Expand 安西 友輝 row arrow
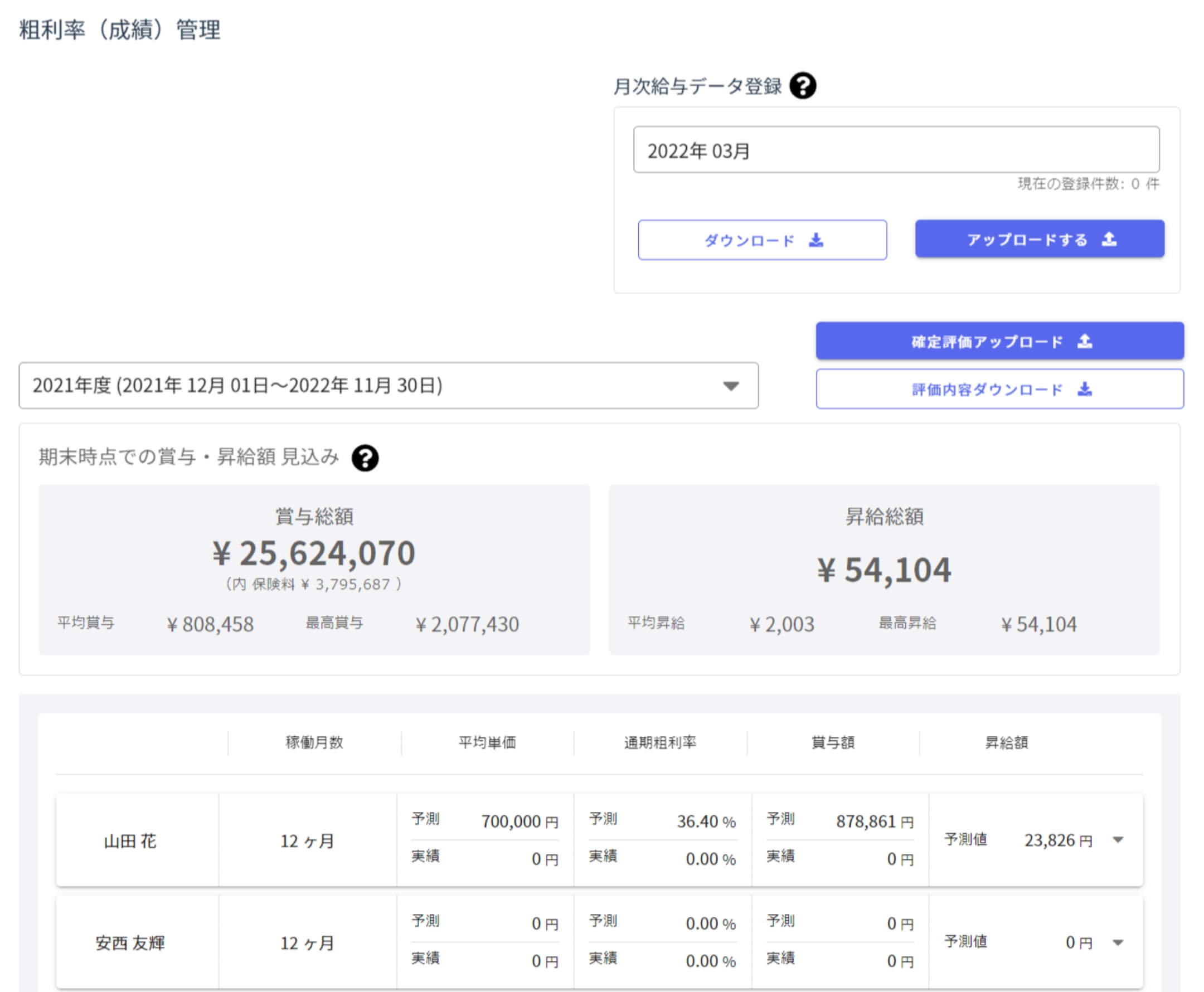Image resolution: width=1204 pixels, height=992 pixels. click(1118, 942)
